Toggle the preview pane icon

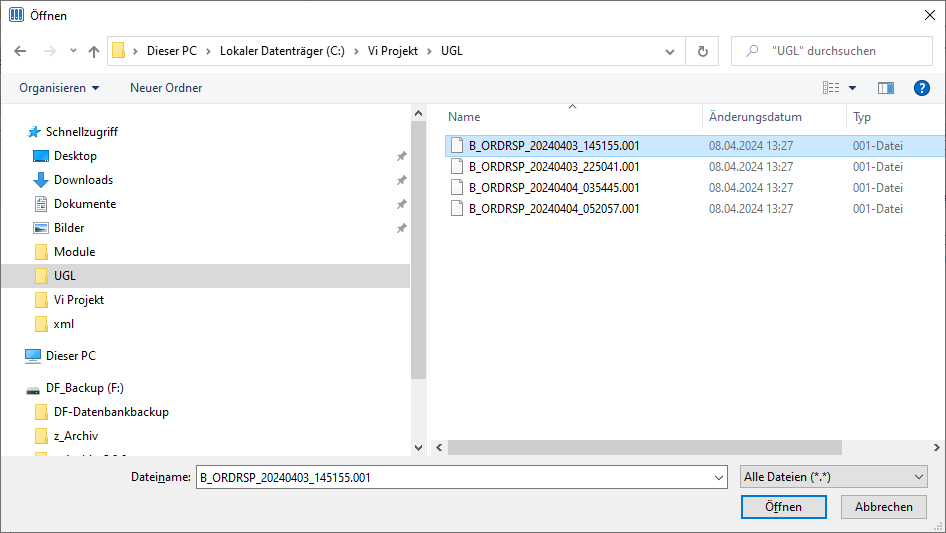pyautogui.click(x=886, y=88)
